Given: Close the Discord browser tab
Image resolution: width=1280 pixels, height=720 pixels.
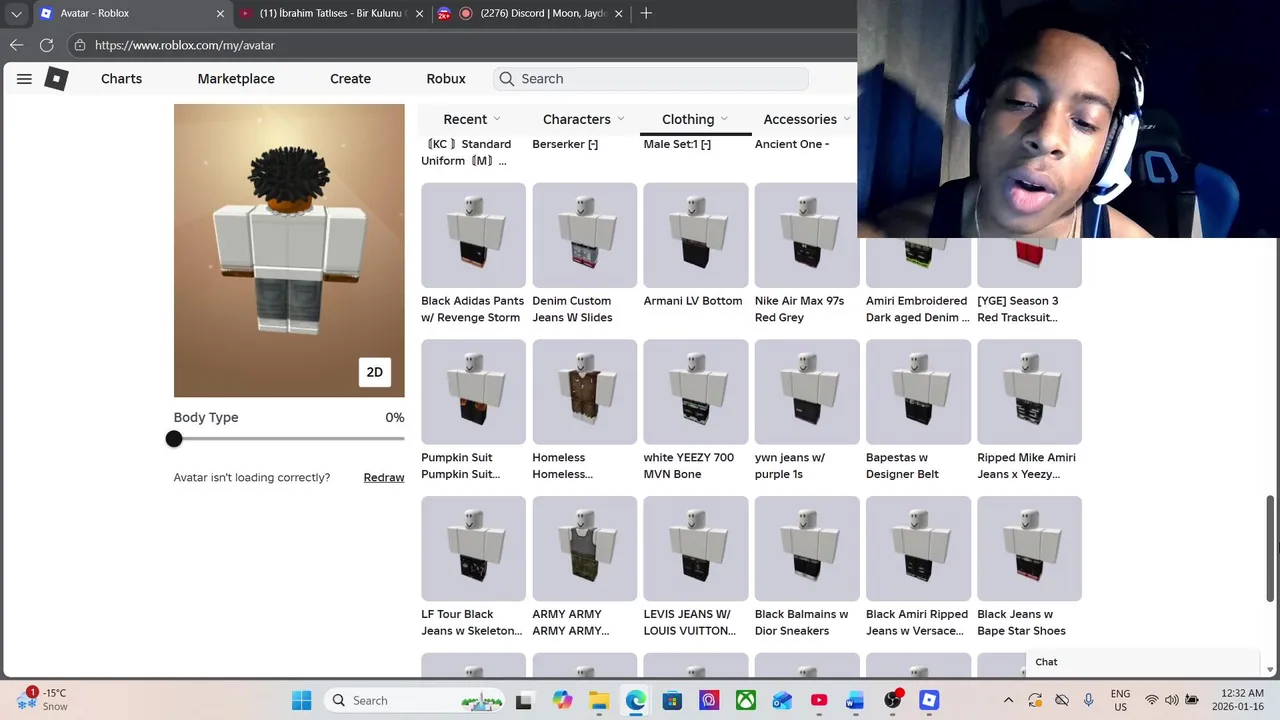Looking at the screenshot, I should 619,14.
